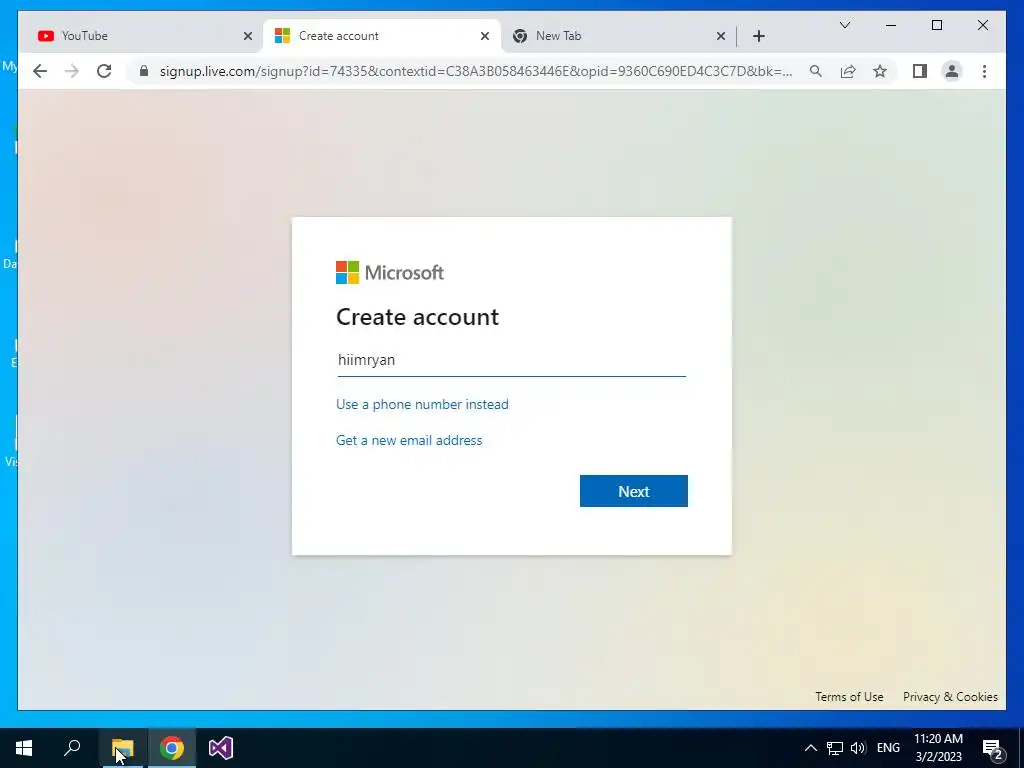
Task: Expand the tab search chevron
Action: [844, 25]
